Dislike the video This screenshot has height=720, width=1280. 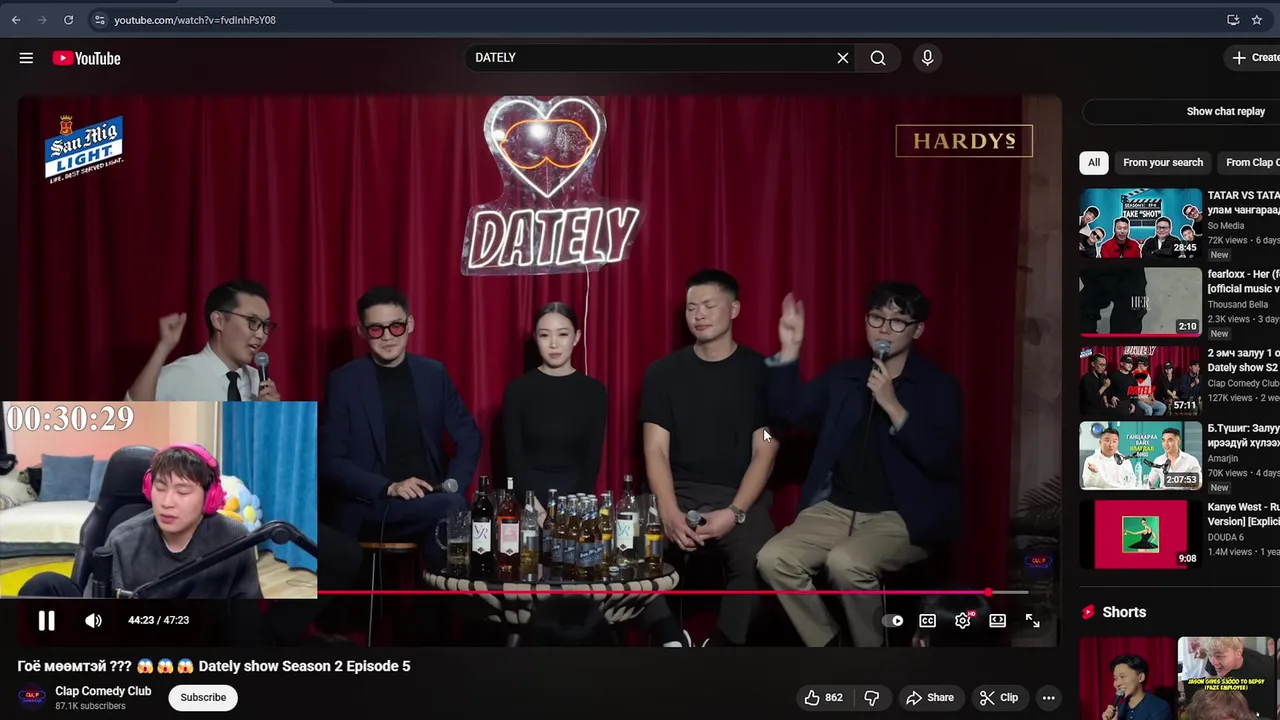[x=872, y=697]
